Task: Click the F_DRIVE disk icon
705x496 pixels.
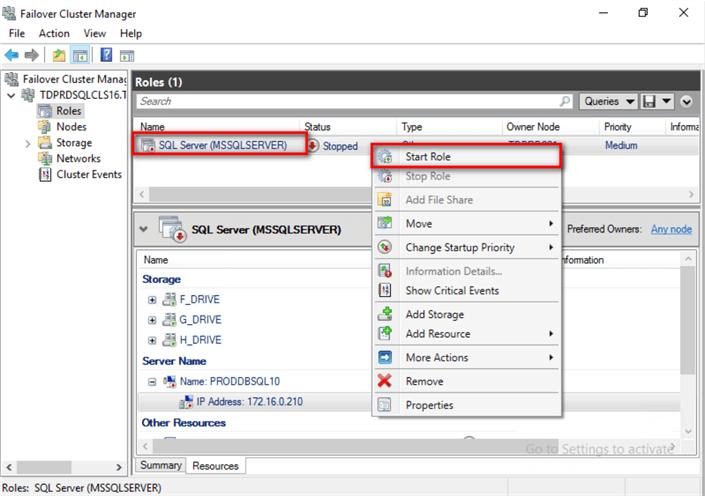Action: click(170, 299)
